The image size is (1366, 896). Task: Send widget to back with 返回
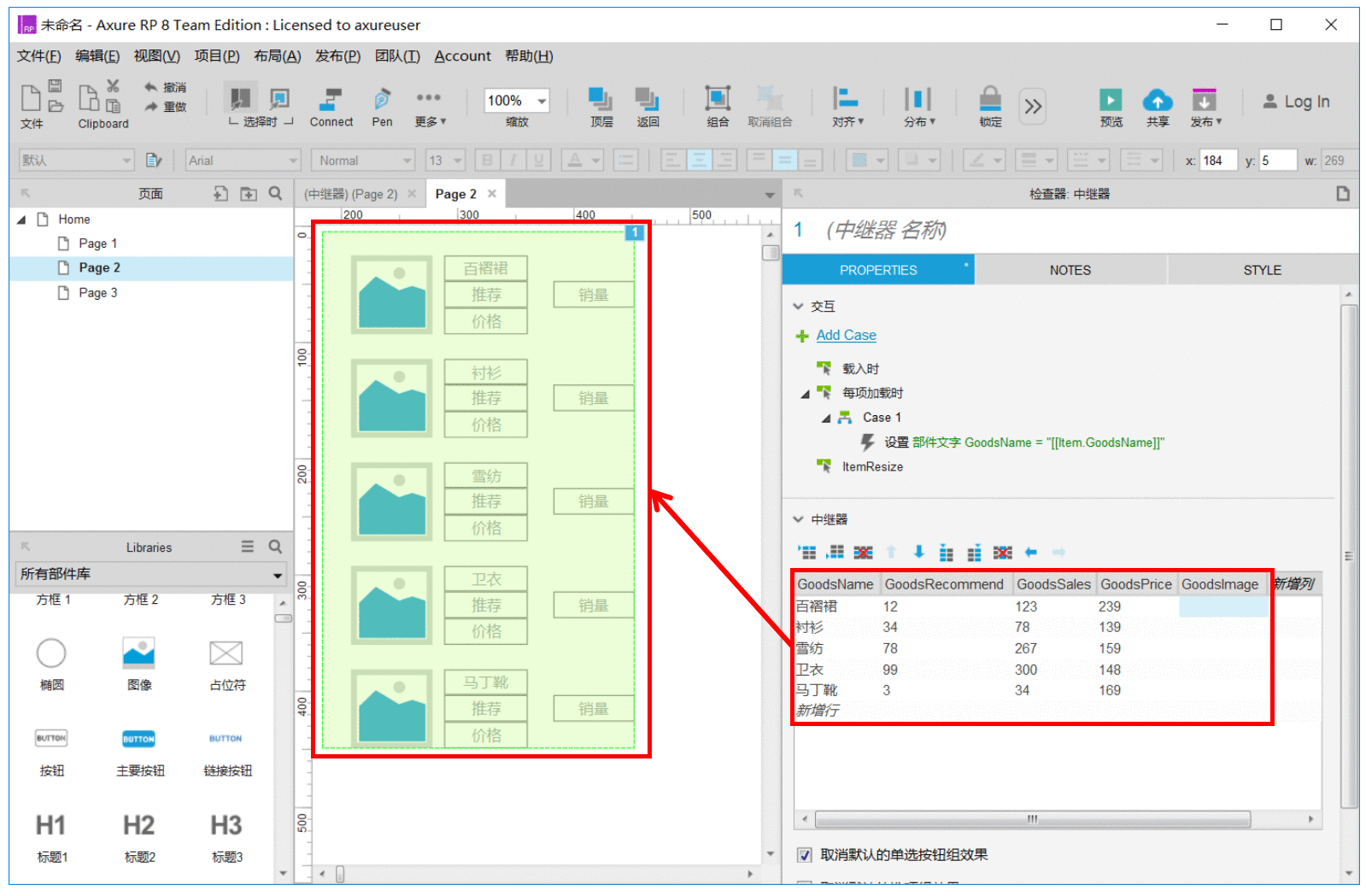(648, 107)
